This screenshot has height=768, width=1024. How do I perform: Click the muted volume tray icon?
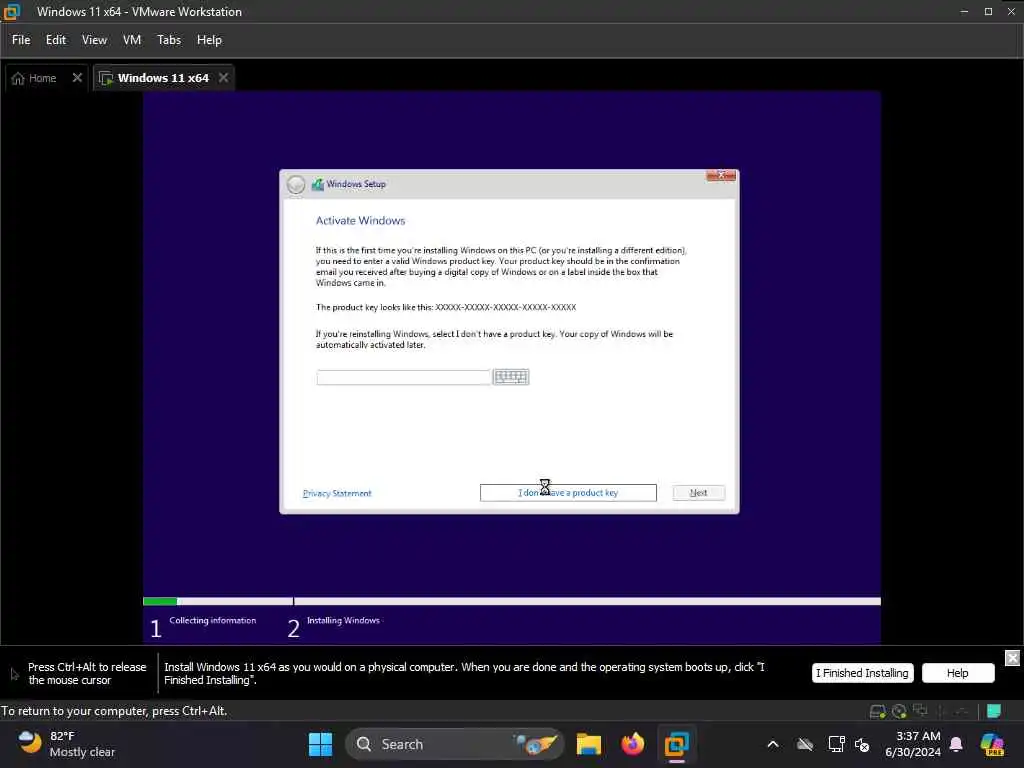click(862, 744)
